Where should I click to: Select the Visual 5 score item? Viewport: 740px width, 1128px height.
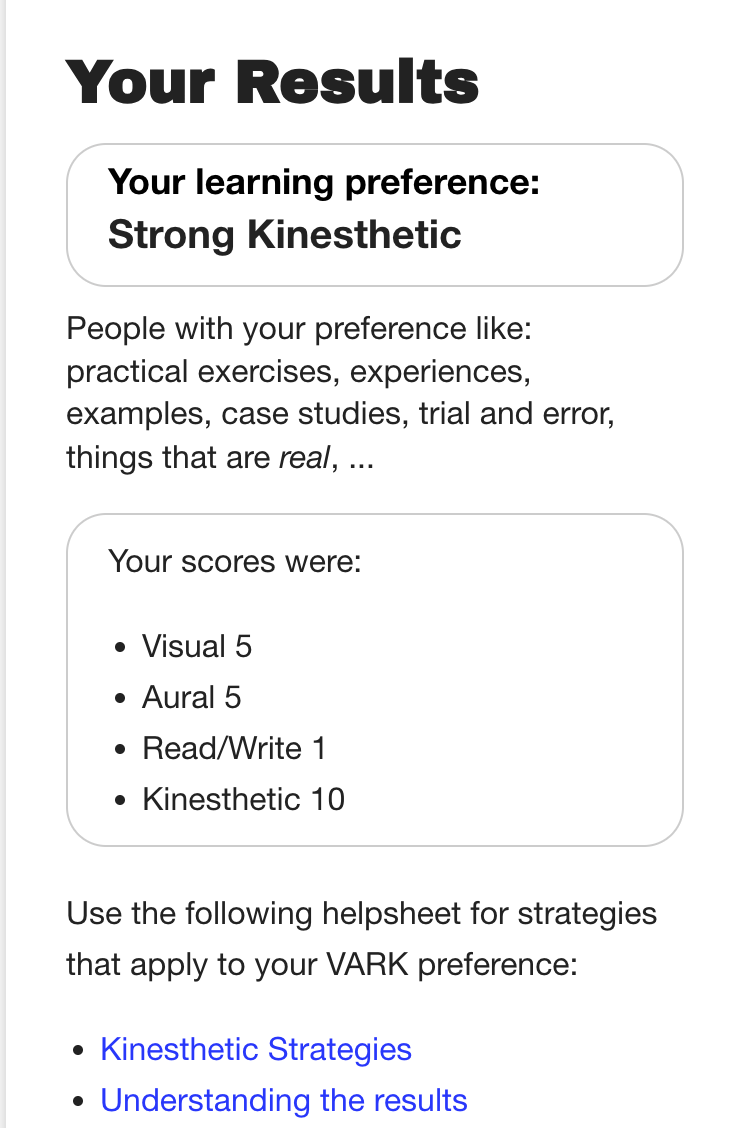(197, 646)
